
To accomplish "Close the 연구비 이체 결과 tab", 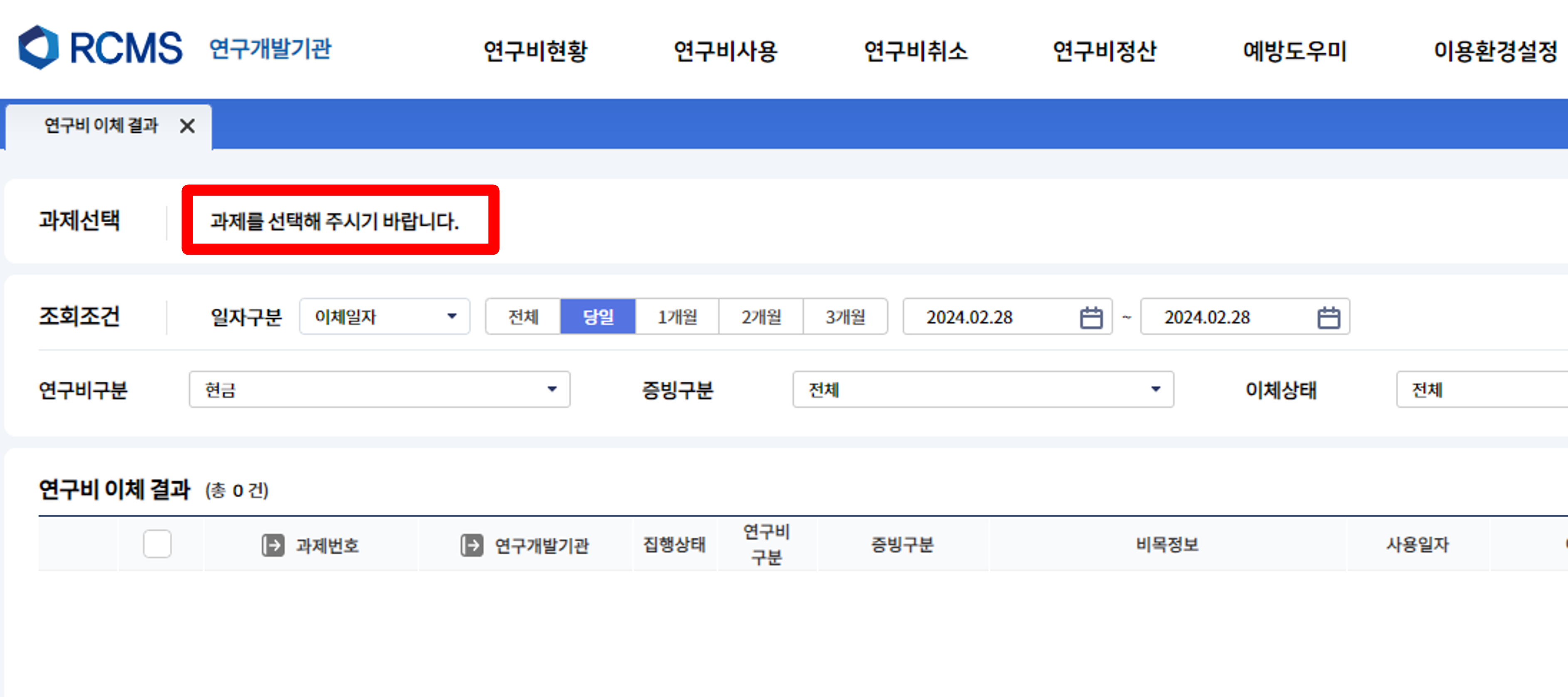I will [188, 126].
